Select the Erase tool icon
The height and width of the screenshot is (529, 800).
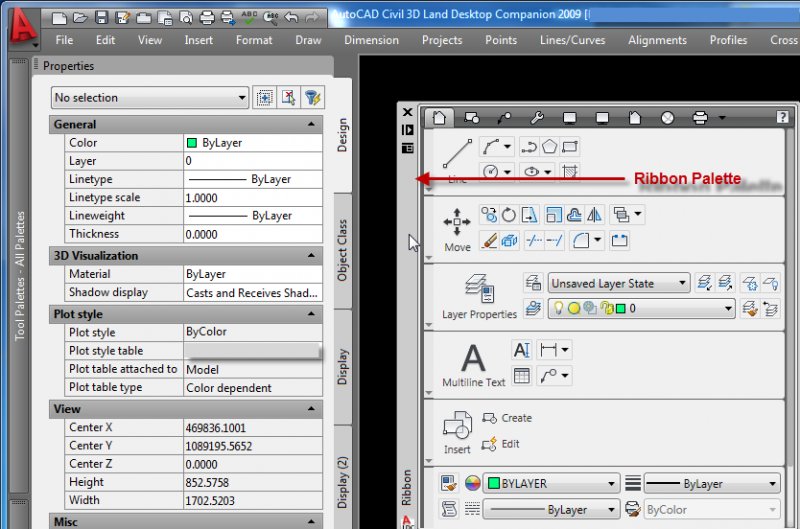tap(489, 240)
